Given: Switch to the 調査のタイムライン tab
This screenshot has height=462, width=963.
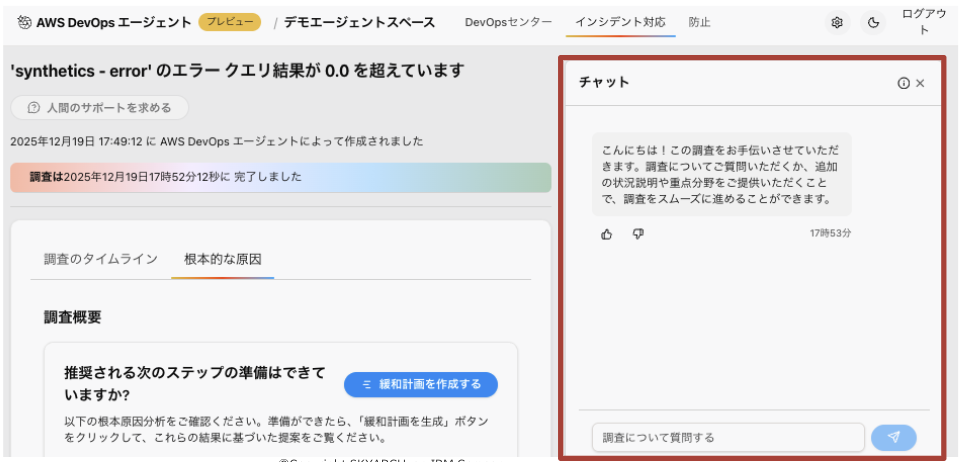Looking at the screenshot, I should (100, 259).
